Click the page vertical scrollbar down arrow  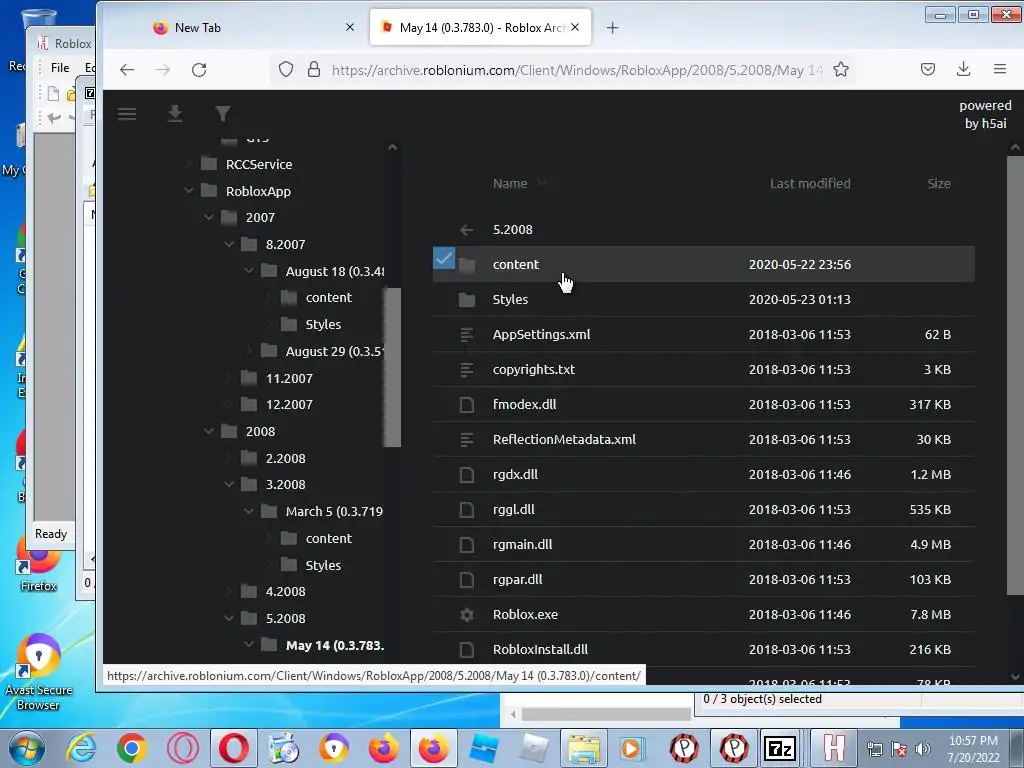[x=1016, y=677]
